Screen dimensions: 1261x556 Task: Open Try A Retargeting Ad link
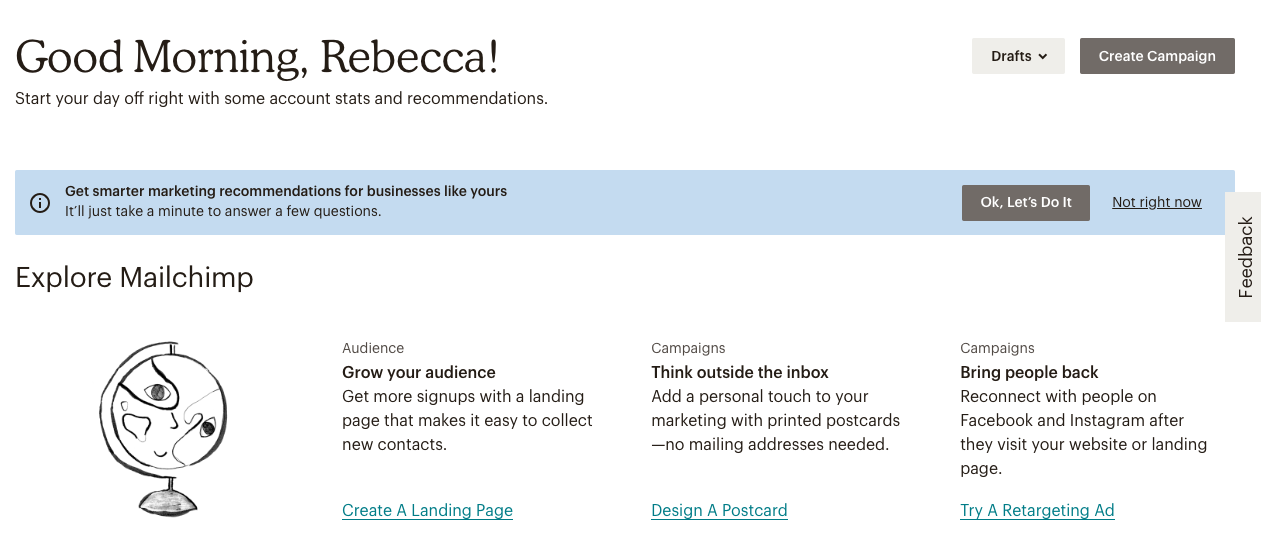[1037, 510]
